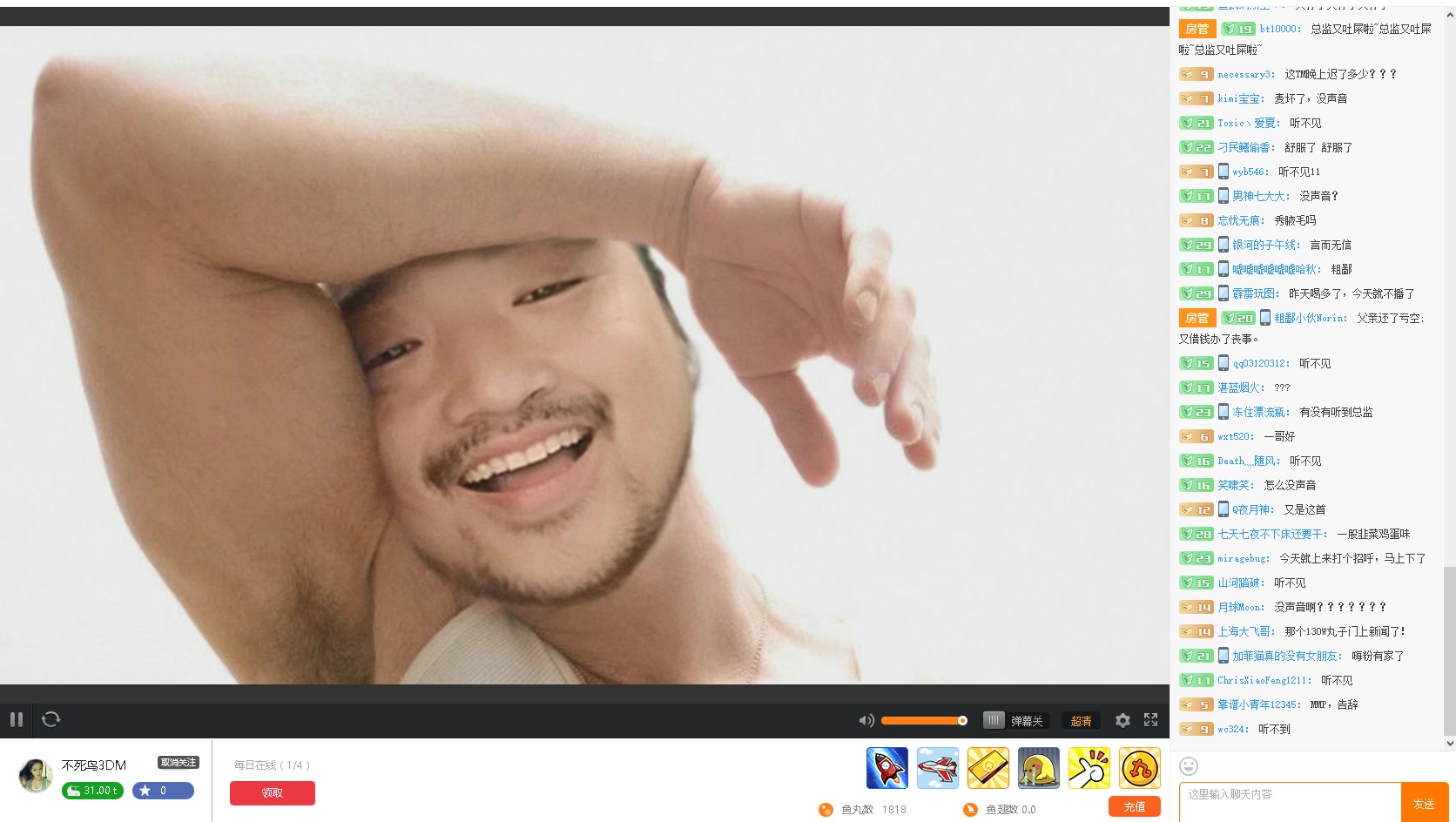Click the phone icon beside wyb546
1456x822 pixels.
click(x=1223, y=172)
